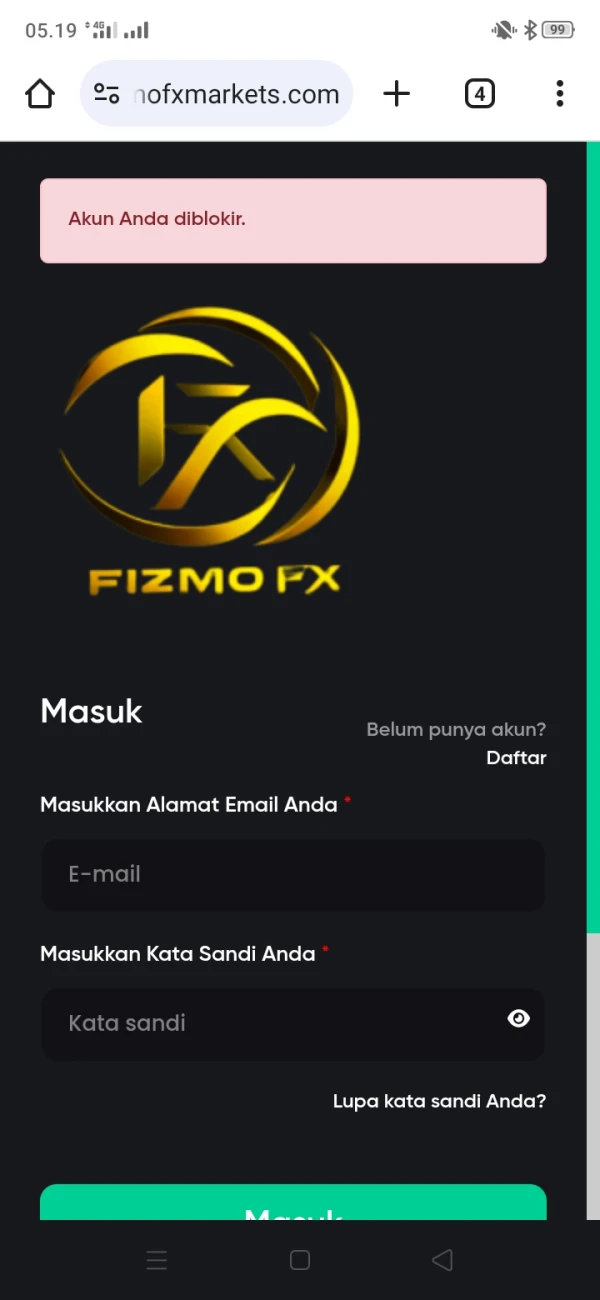
Task: Tap the Android home square button
Action: click(300, 1260)
